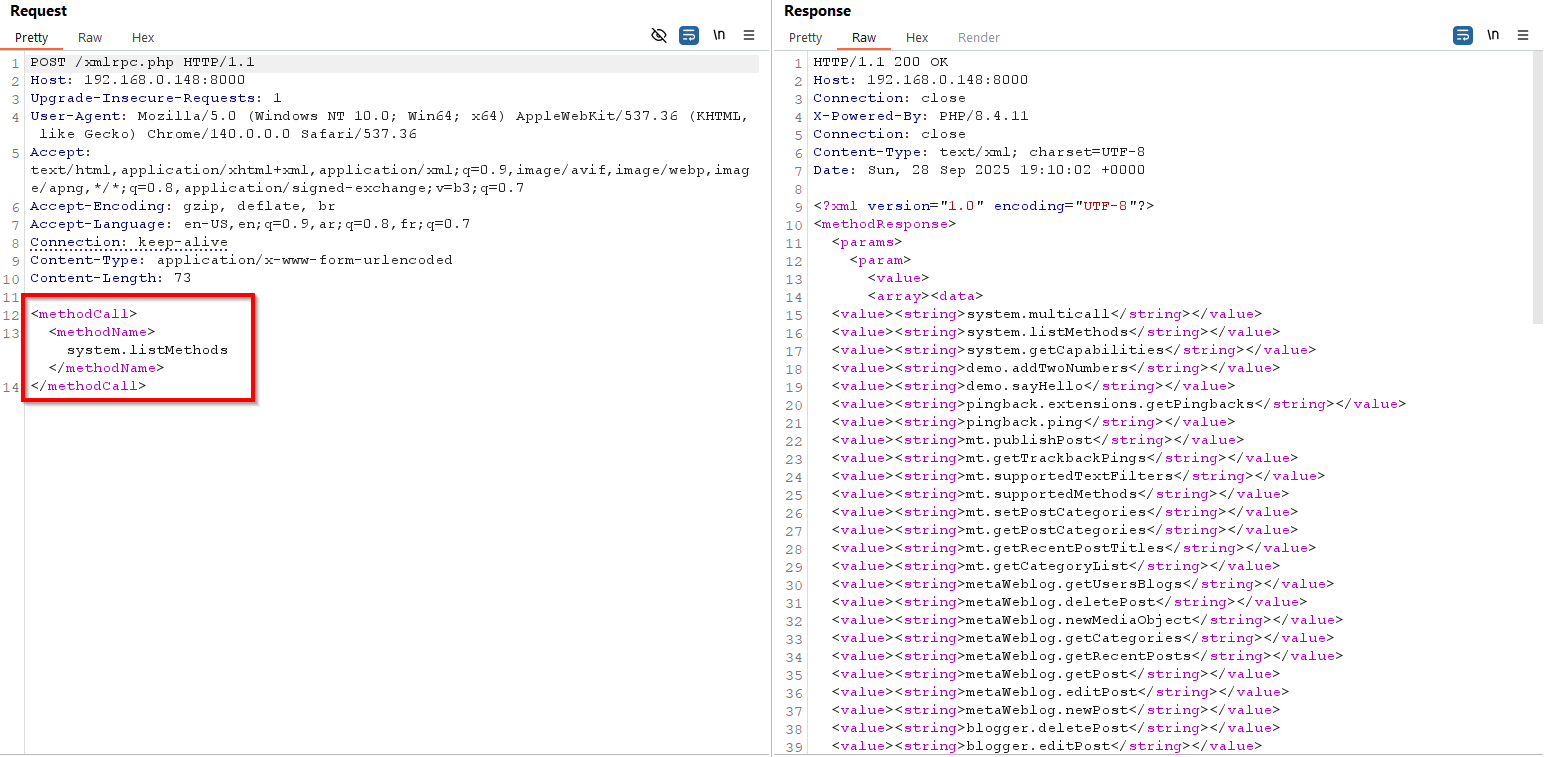Open the Render tab in the Response panel
This screenshot has width=1544, height=757.
click(978, 38)
